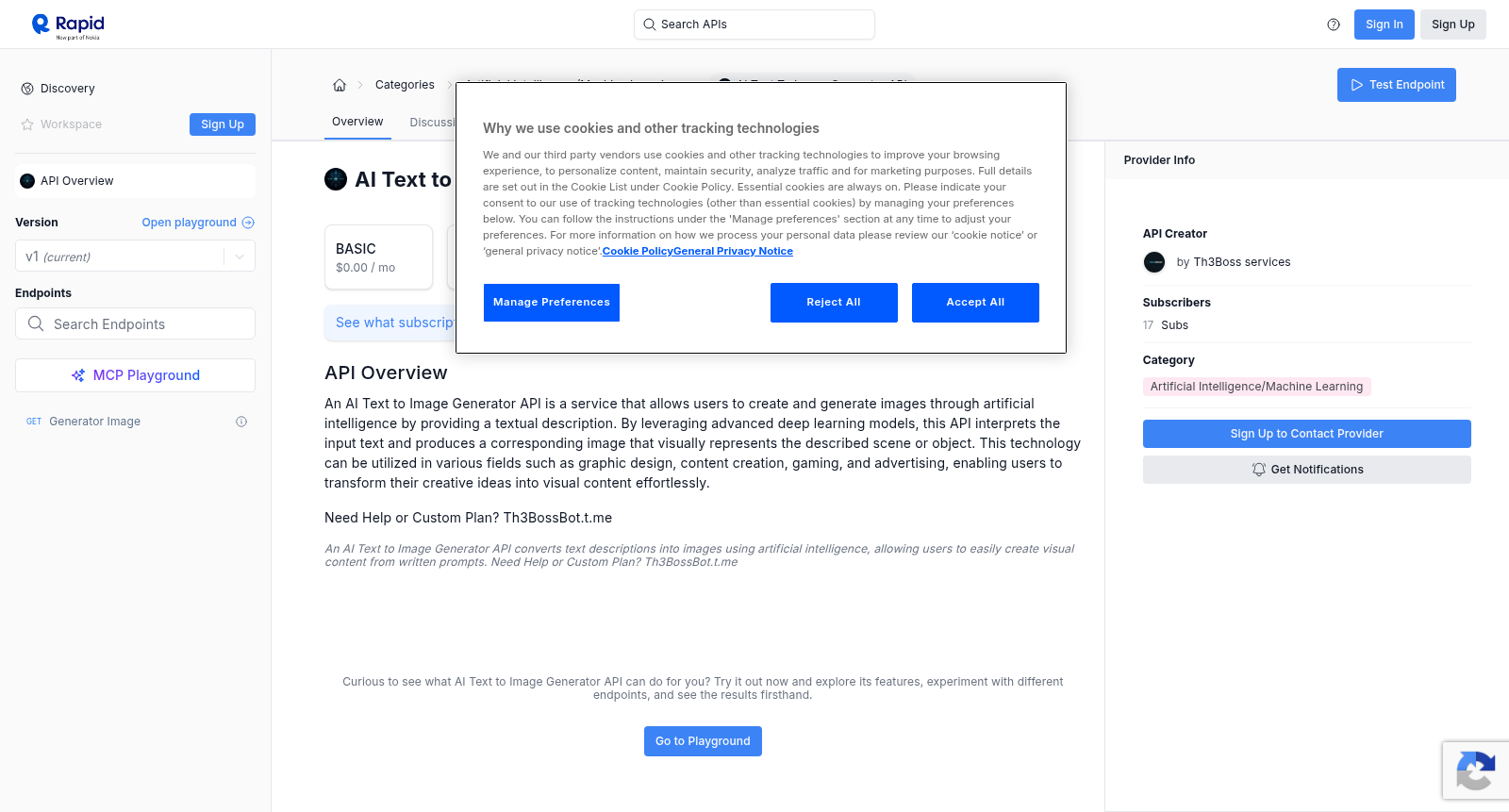Open the General Privacy Notice link
Screen dimensions: 1509x812
(x=733, y=251)
